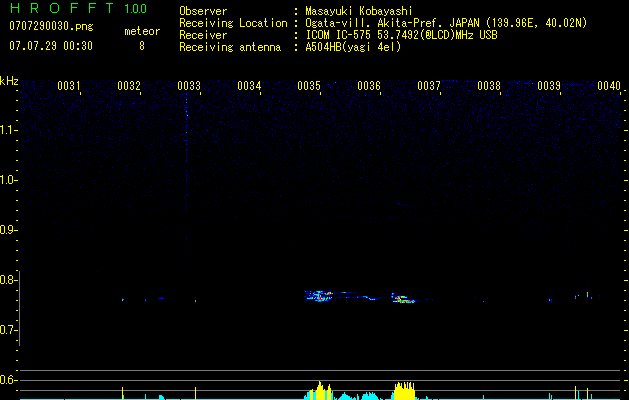629x400 pixels.
Task: Click the date stamp 07.07.29 00:30
Action: point(51,46)
